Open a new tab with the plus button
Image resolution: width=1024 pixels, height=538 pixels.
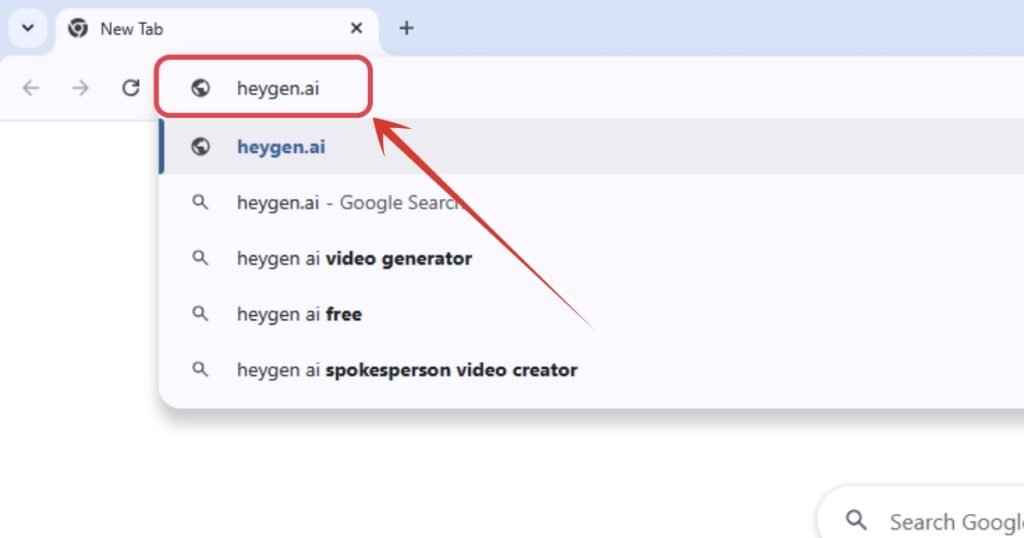[406, 28]
